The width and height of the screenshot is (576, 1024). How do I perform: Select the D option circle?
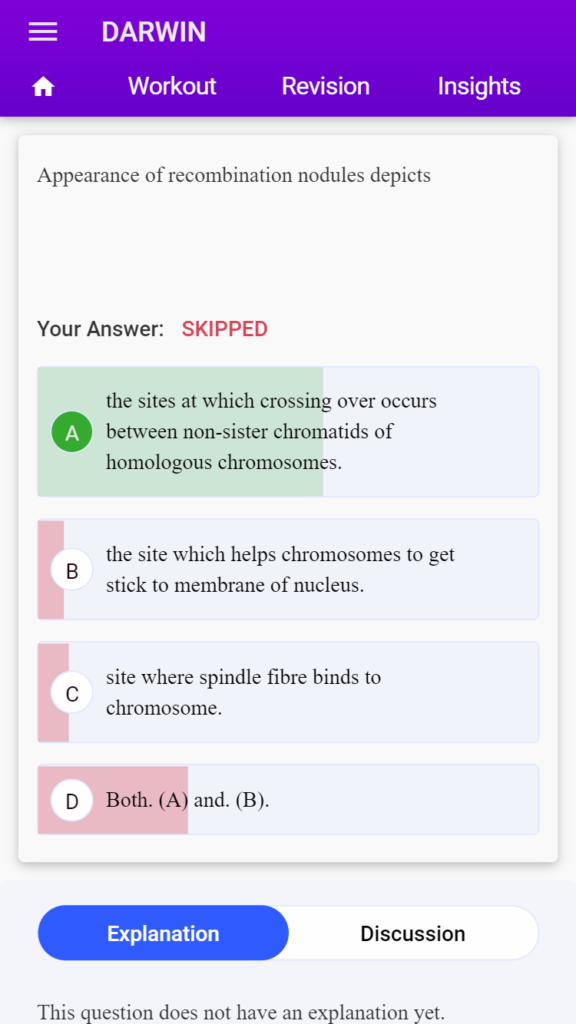[72, 800]
